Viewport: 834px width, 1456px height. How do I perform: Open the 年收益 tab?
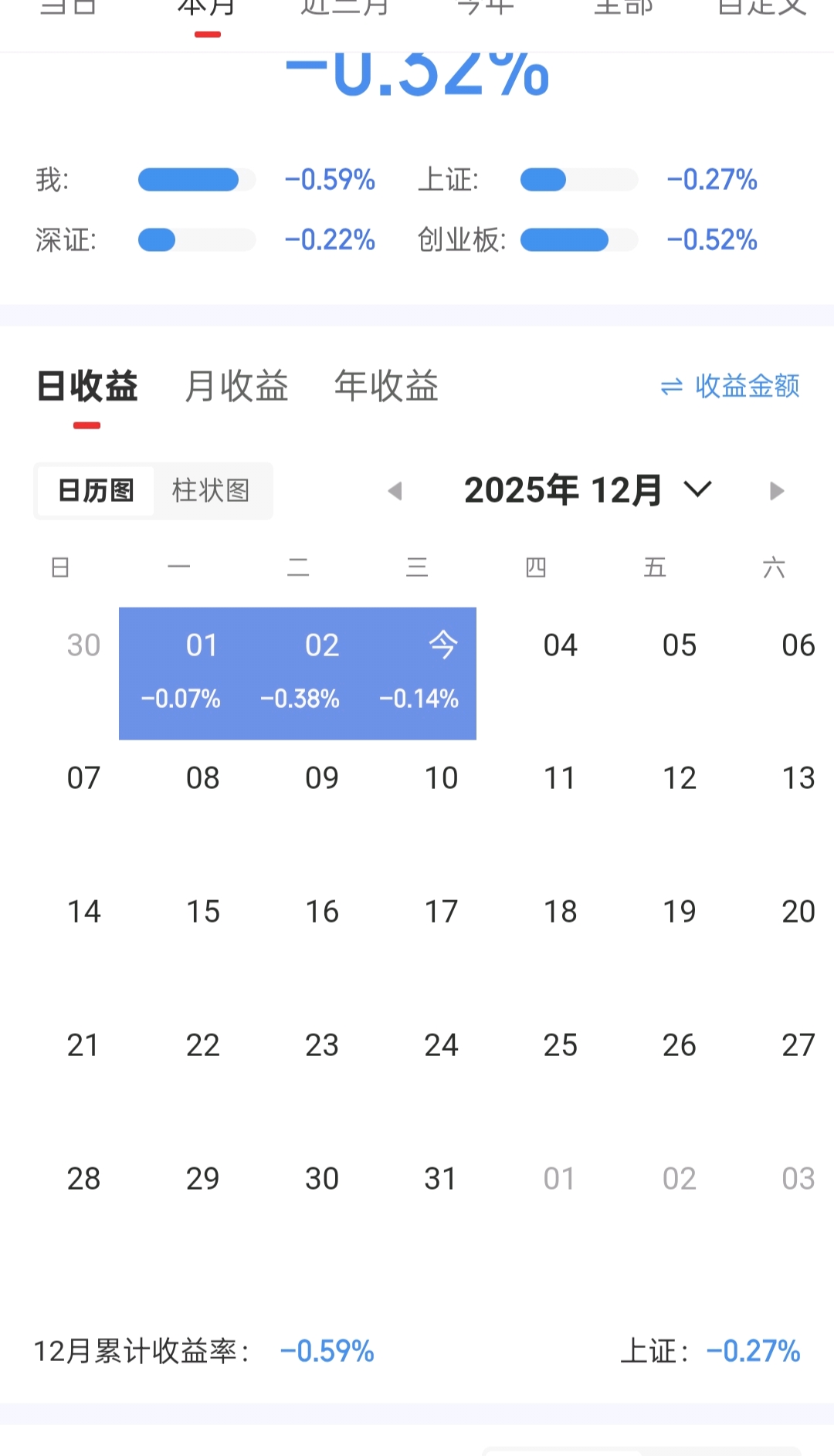tap(386, 386)
